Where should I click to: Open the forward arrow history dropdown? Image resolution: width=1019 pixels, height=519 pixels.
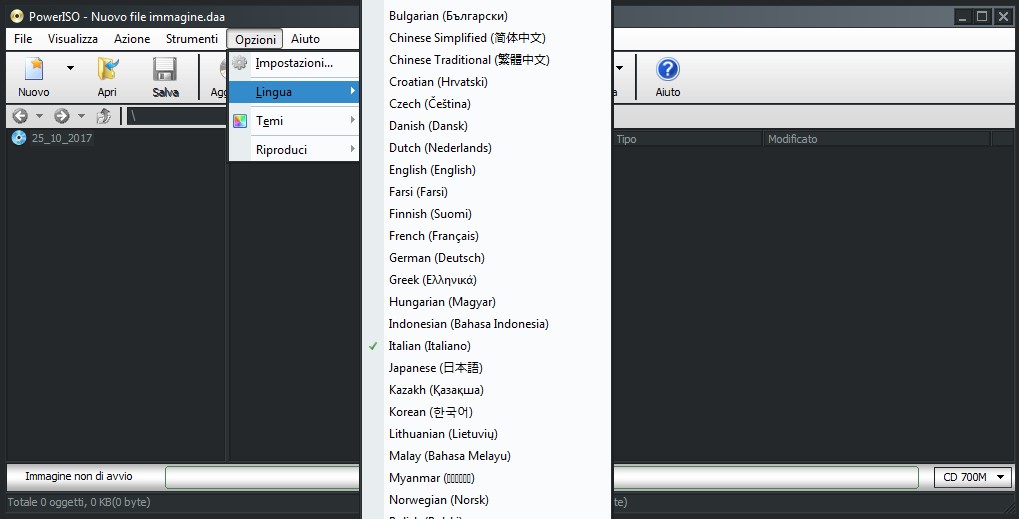coord(81,116)
